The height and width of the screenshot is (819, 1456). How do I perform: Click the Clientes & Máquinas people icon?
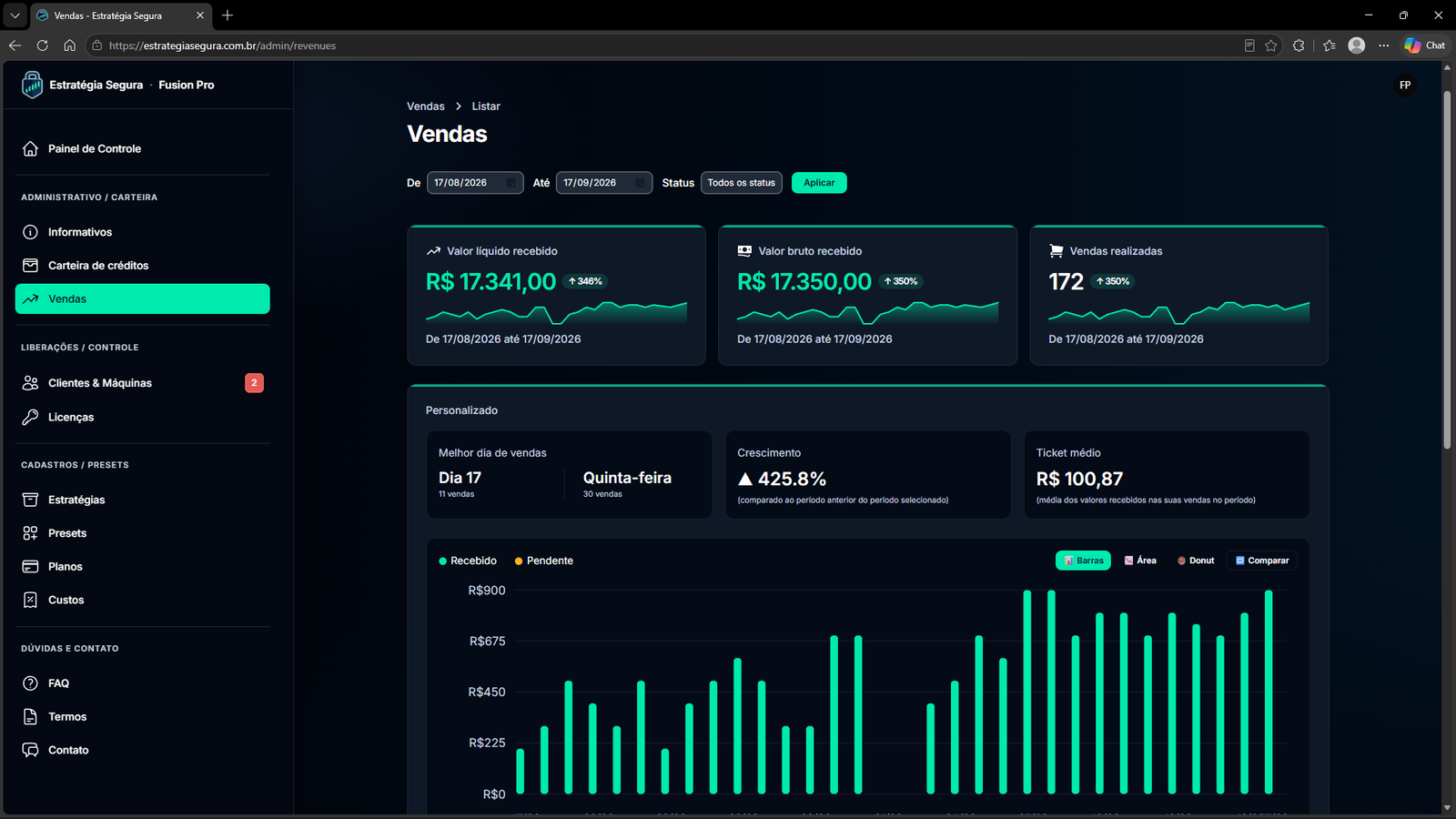31,383
